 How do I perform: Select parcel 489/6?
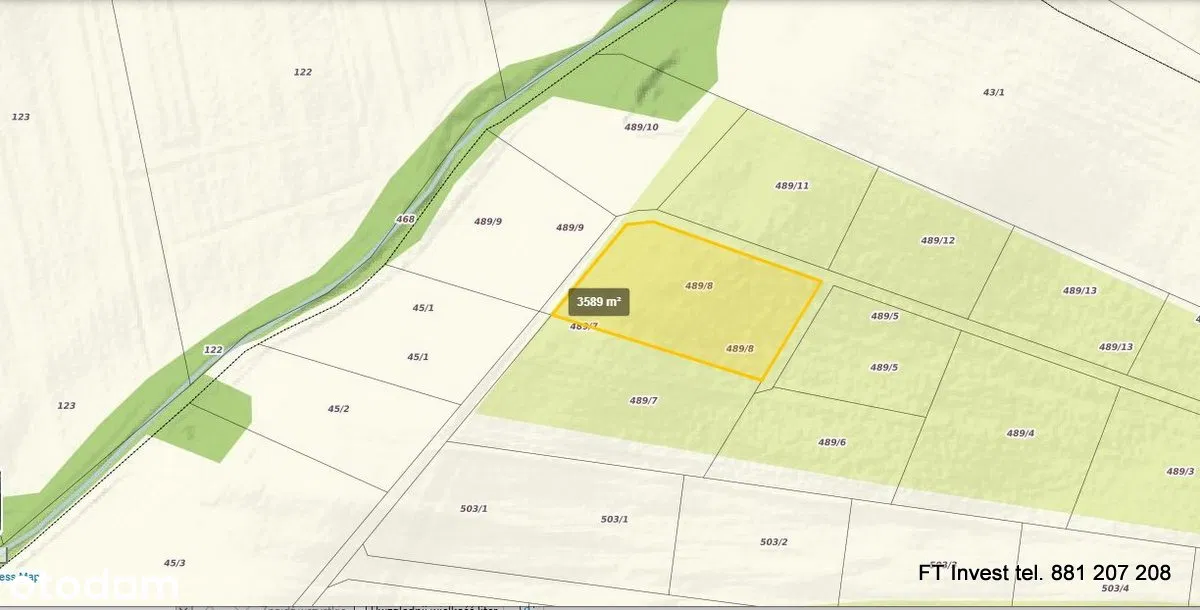click(x=831, y=442)
